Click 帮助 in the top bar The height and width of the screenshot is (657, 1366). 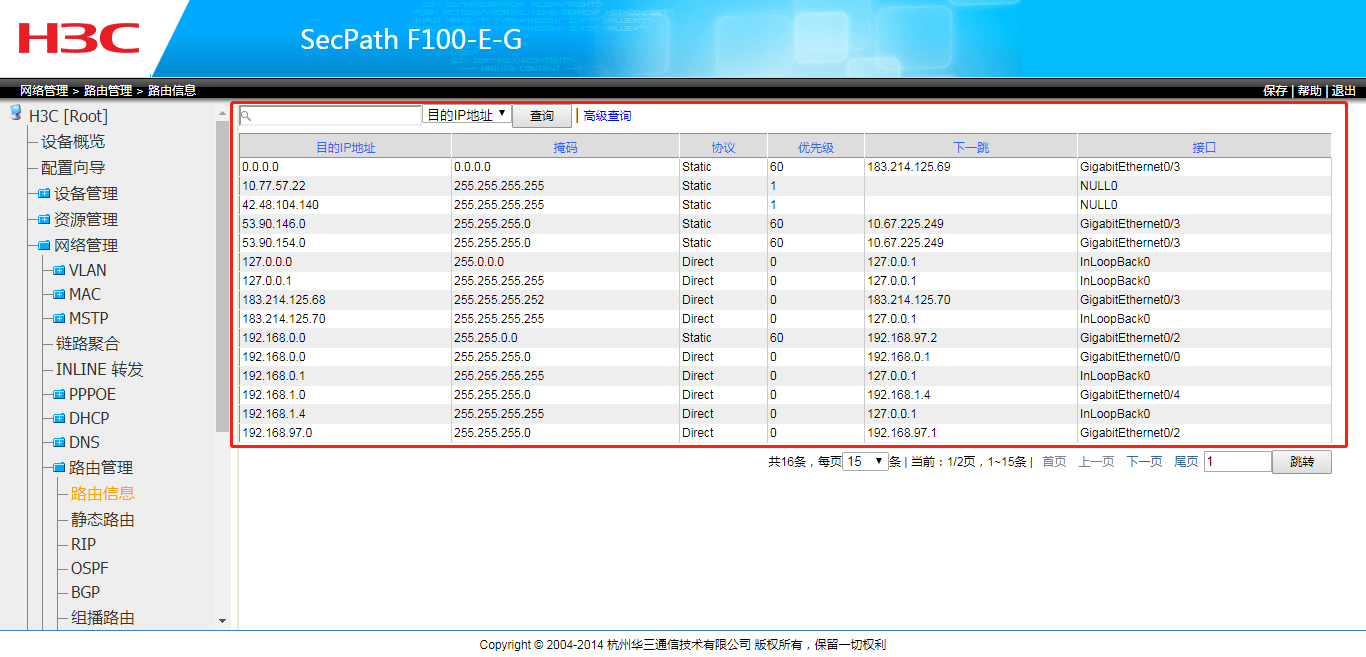click(1309, 90)
